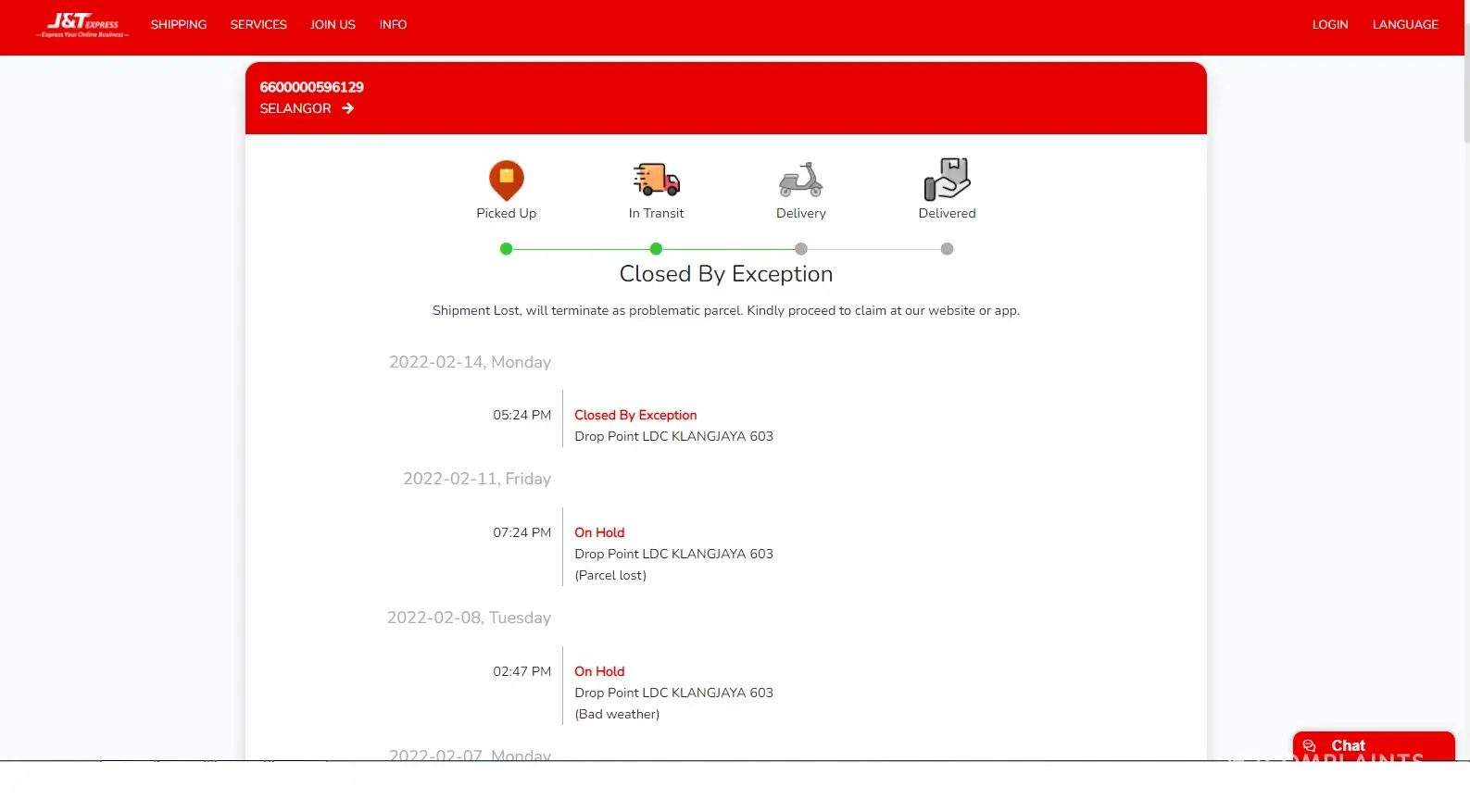Click the Delivery scooter icon
1470x812 pixels.
800,180
